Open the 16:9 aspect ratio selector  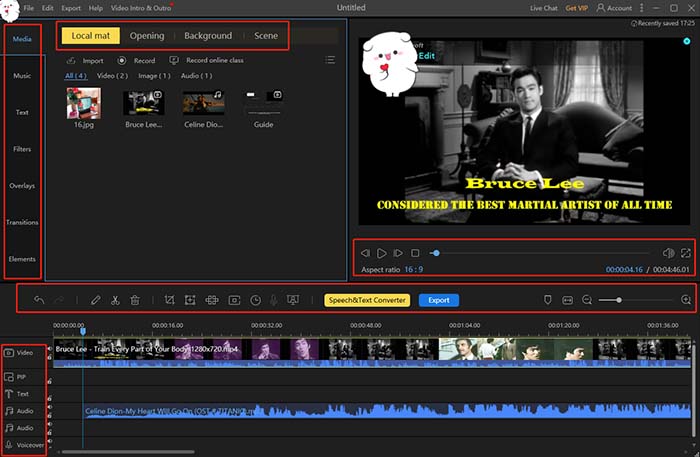(x=413, y=269)
